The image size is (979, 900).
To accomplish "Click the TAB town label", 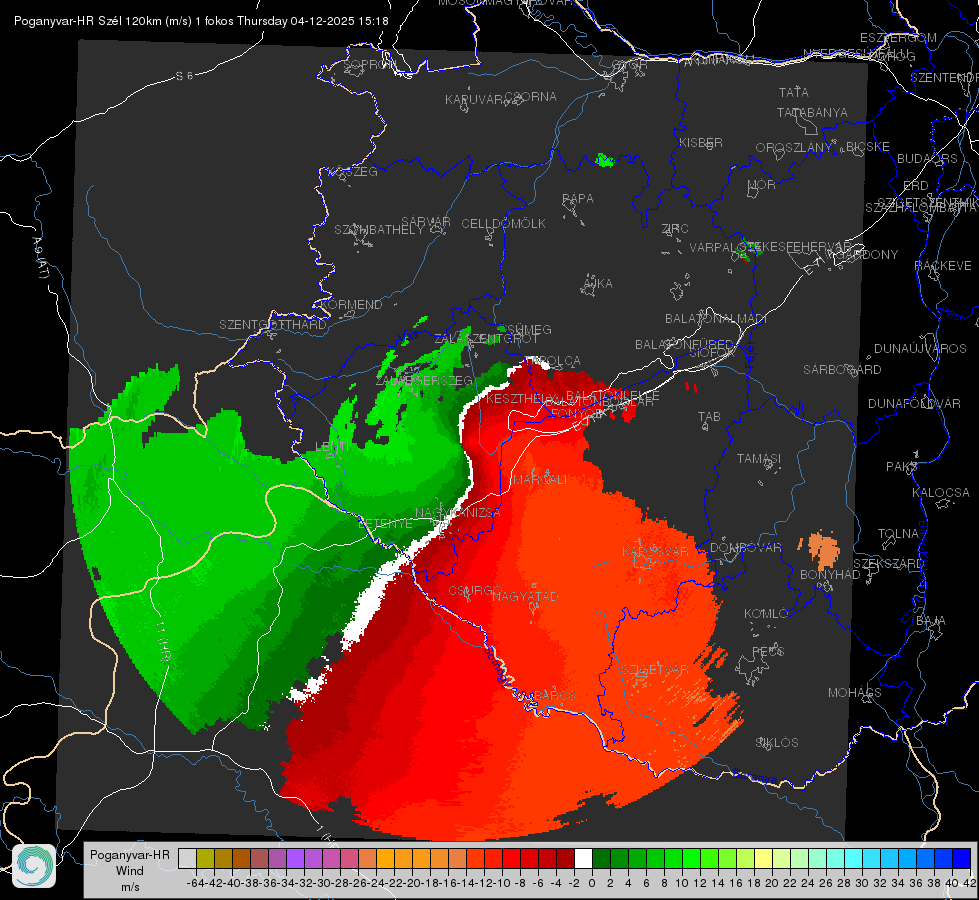I will coord(709,417).
